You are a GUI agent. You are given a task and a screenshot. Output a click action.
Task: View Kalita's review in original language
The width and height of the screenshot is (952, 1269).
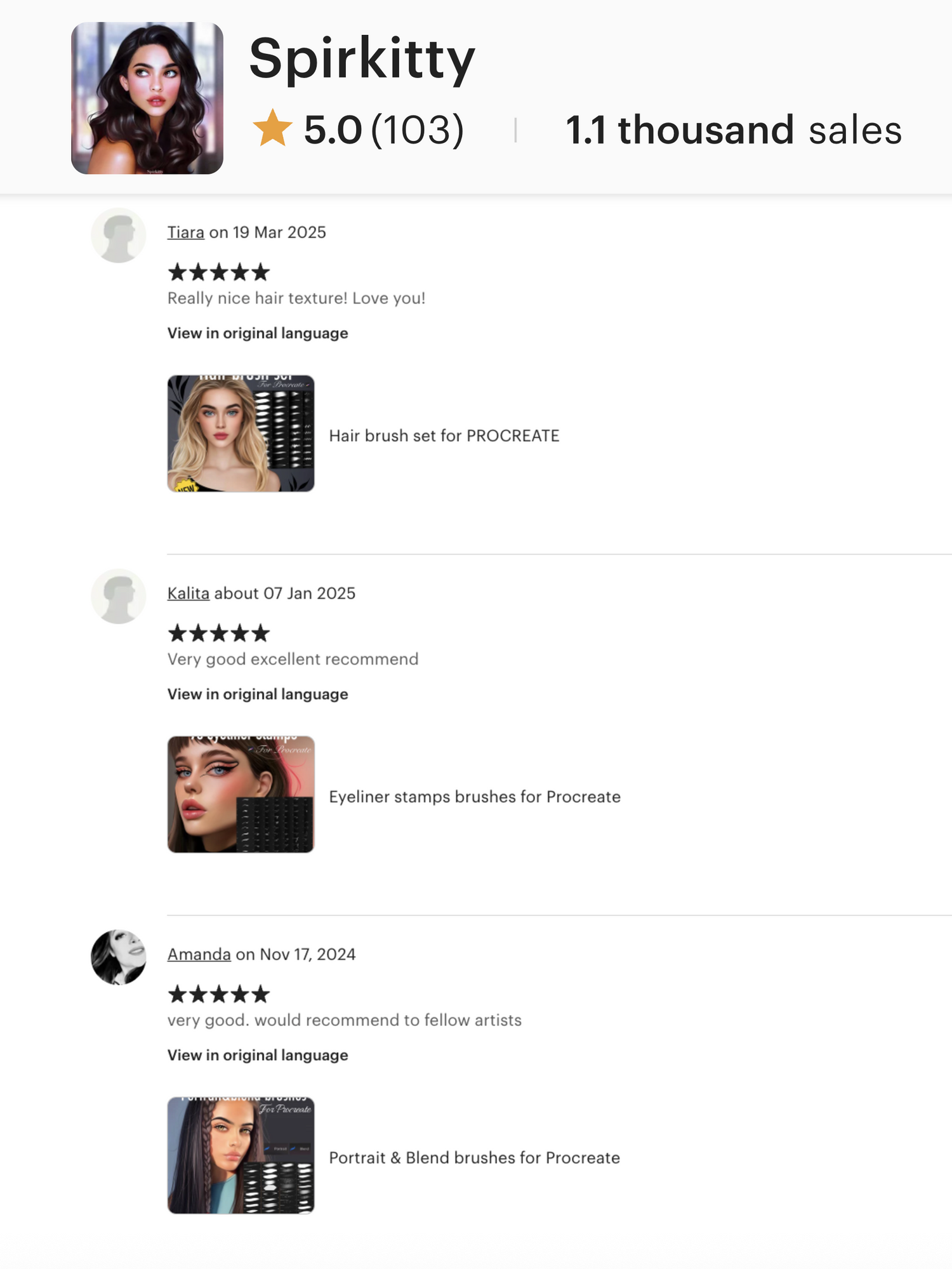pos(258,694)
